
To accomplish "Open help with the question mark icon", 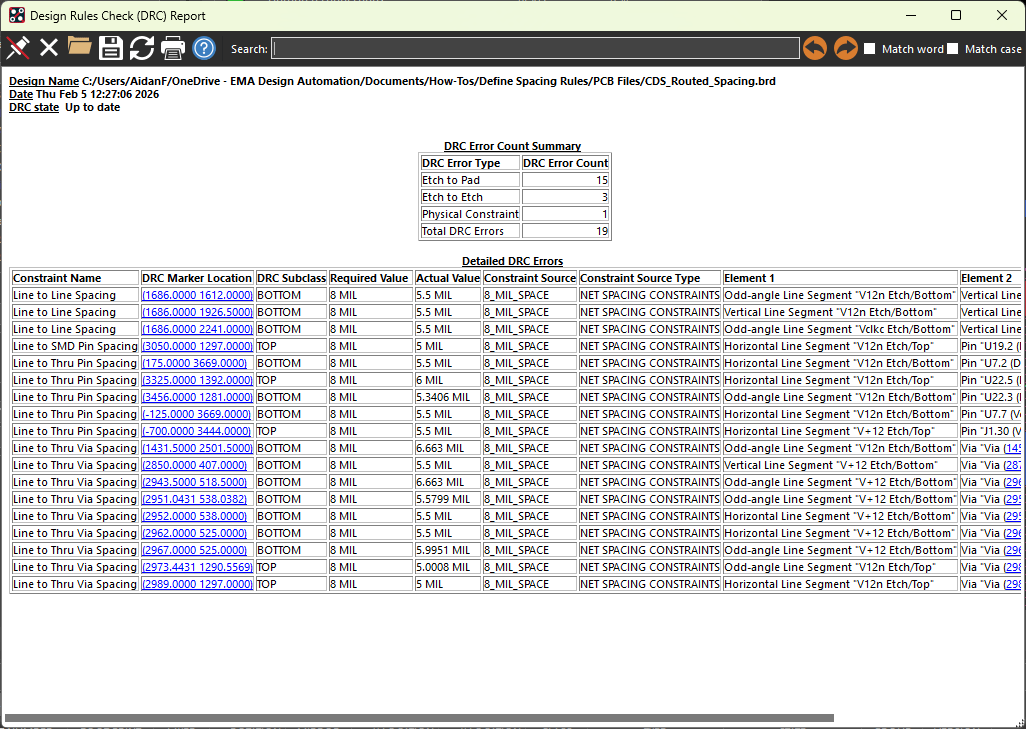I will tap(204, 48).
